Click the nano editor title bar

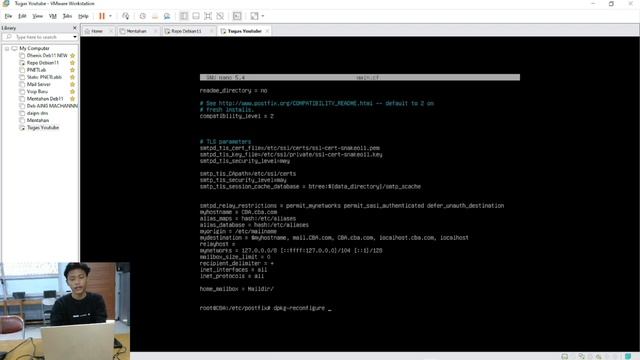point(360,77)
